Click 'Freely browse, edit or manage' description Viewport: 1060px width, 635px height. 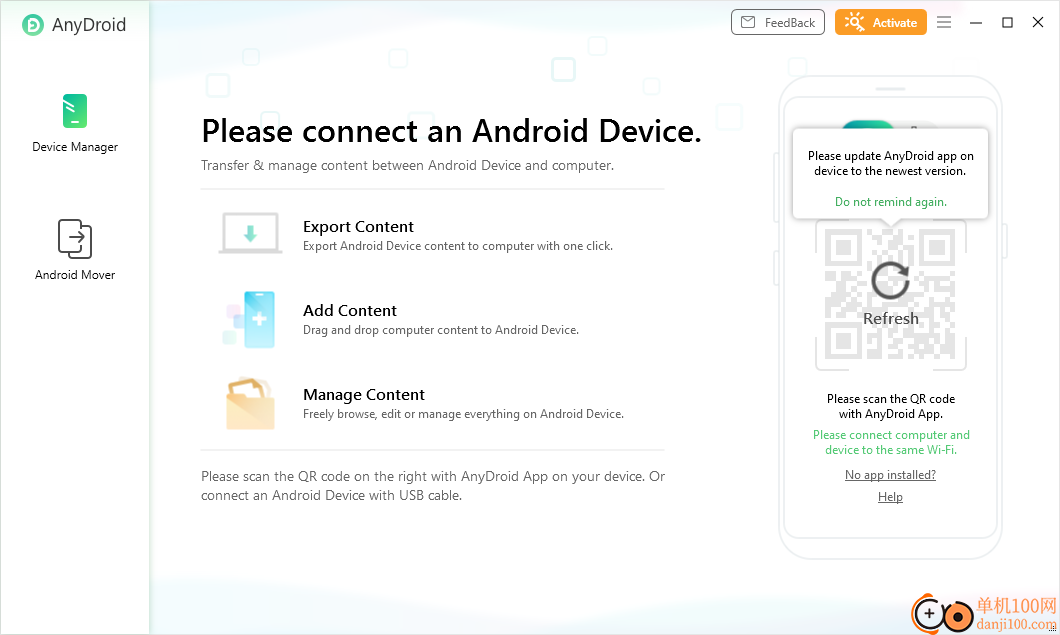[x=463, y=414]
